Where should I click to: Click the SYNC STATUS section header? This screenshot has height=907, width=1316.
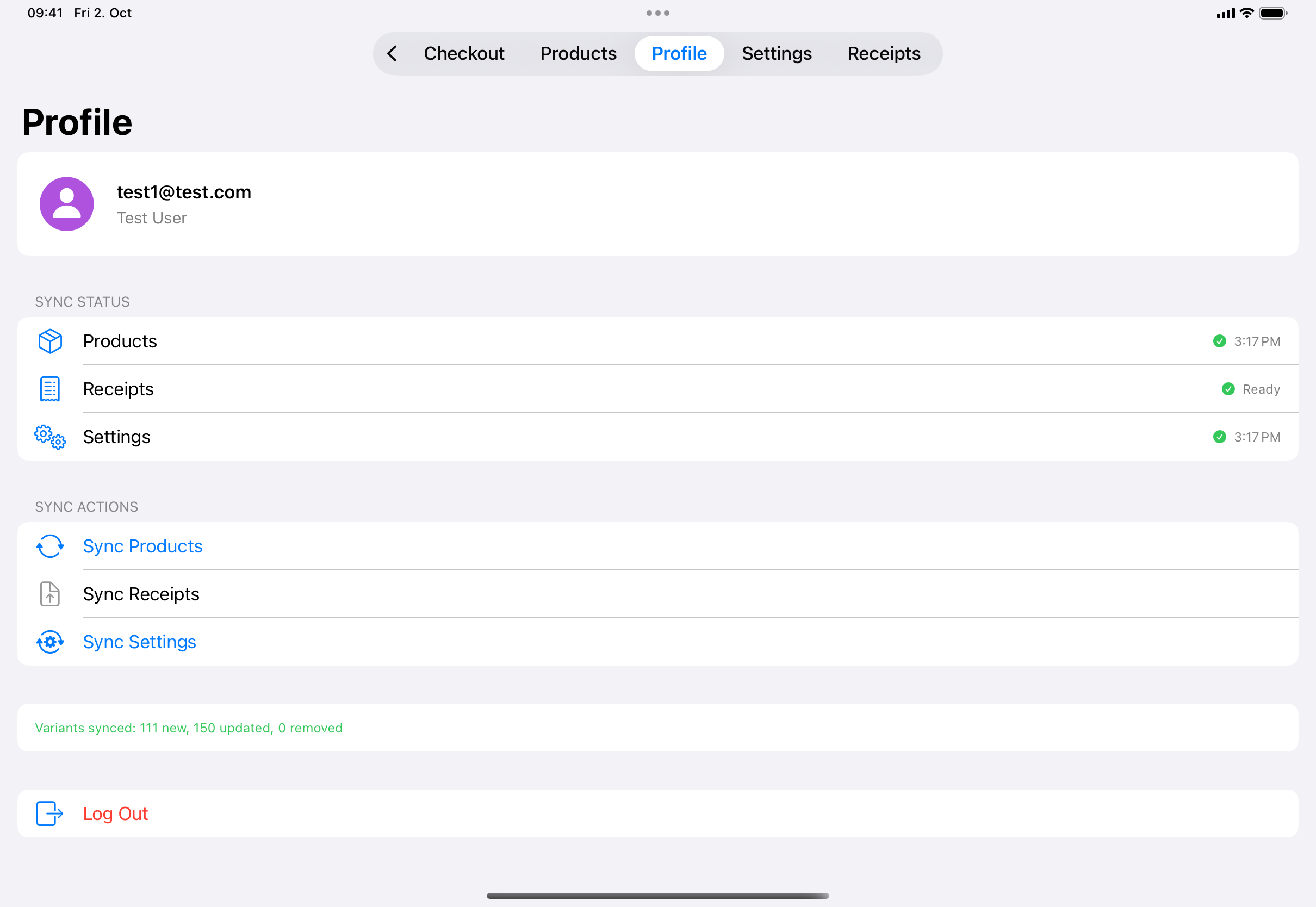pyautogui.click(x=83, y=302)
